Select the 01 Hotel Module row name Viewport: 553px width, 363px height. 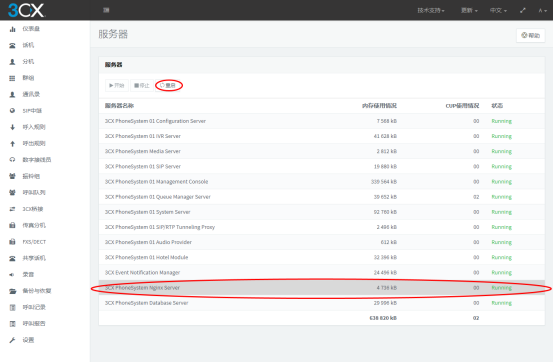tap(146, 258)
